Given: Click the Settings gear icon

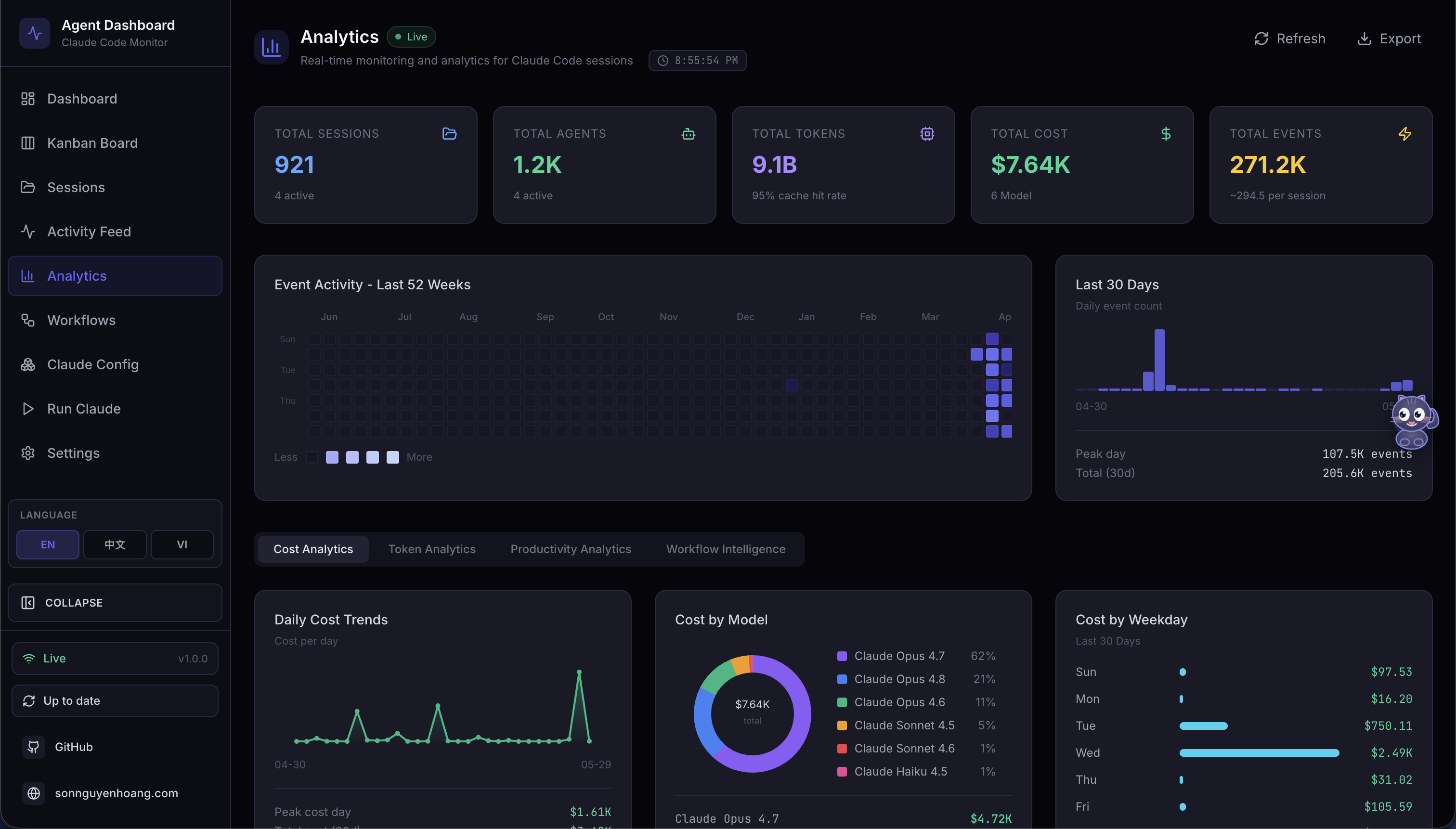Looking at the screenshot, I should coord(28,453).
